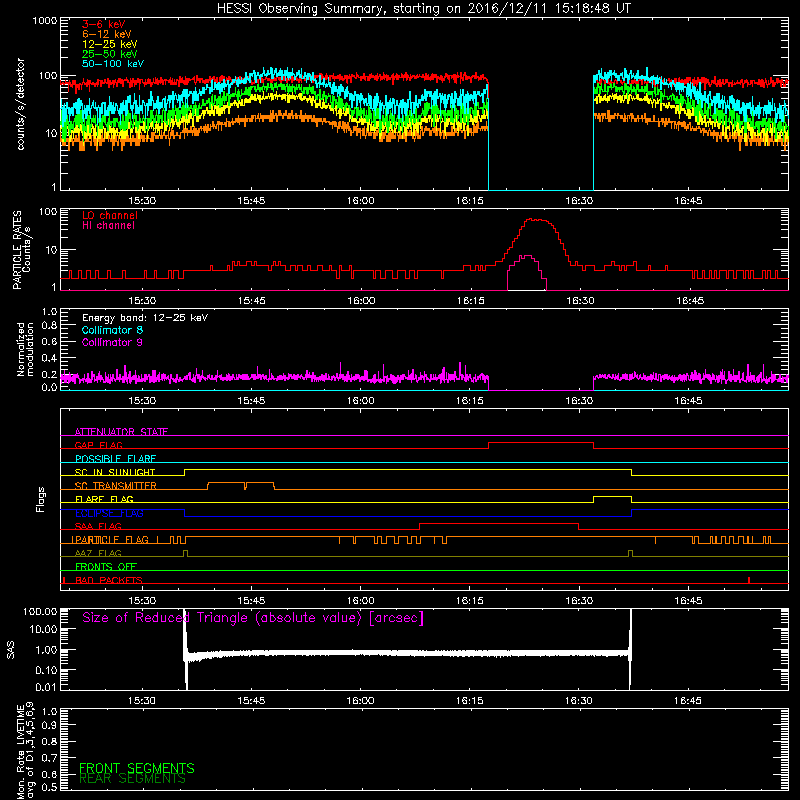
Task: Click the 16:45 tick under flags panel
Action: [x=688, y=601]
